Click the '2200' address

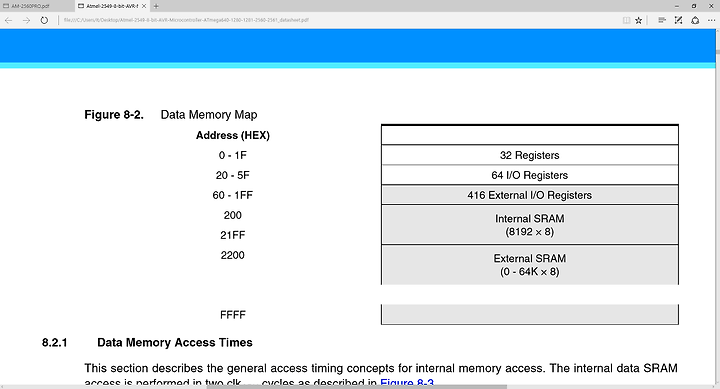click(x=232, y=255)
